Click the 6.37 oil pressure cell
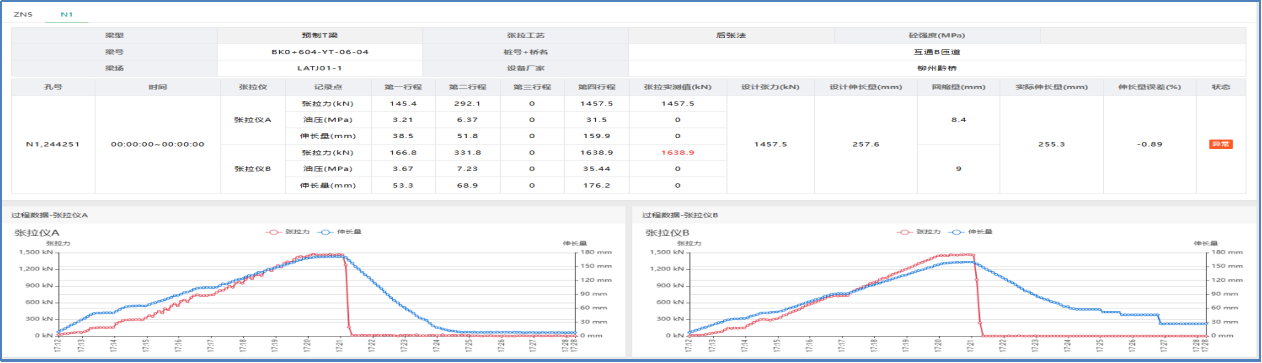1262x363 pixels. tap(468, 119)
